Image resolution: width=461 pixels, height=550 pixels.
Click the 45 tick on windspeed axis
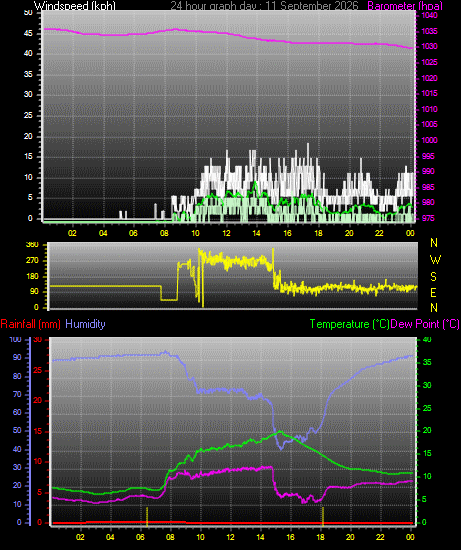pos(28,34)
